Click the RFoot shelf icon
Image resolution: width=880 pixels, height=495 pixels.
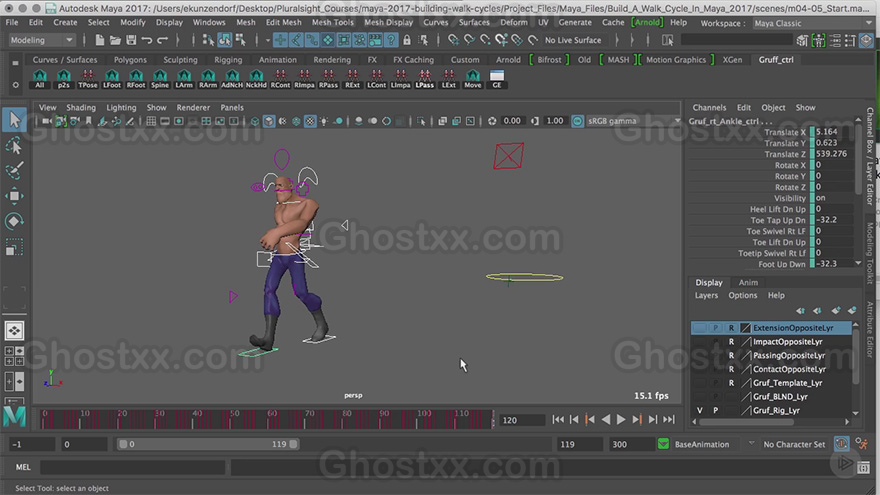pyautogui.click(x=136, y=79)
